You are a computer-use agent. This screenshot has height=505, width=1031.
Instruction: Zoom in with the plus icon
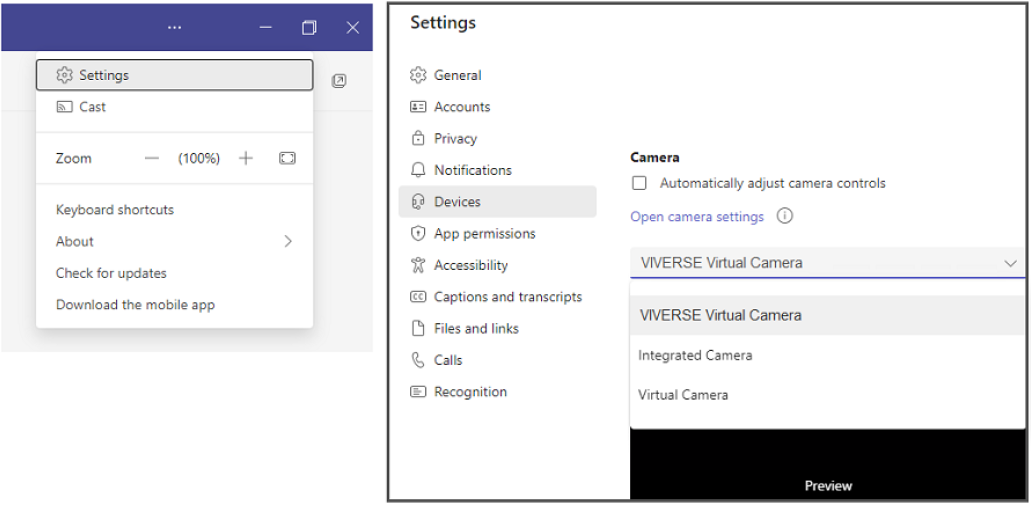point(246,158)
